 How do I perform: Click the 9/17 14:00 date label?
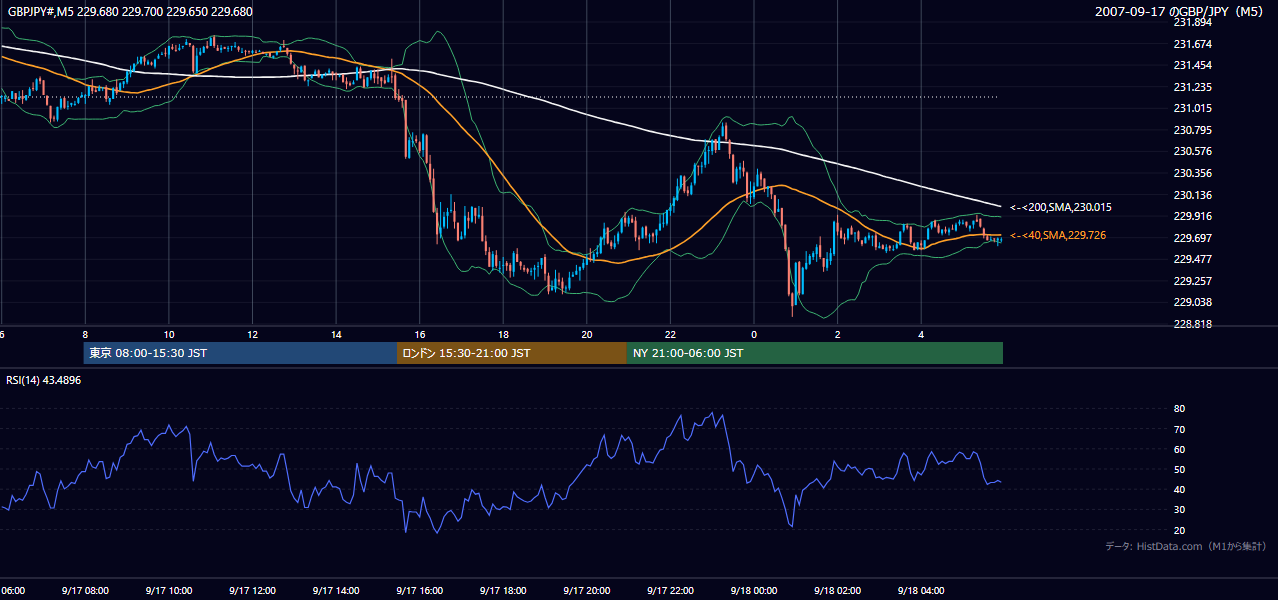[x=335, y=590]
